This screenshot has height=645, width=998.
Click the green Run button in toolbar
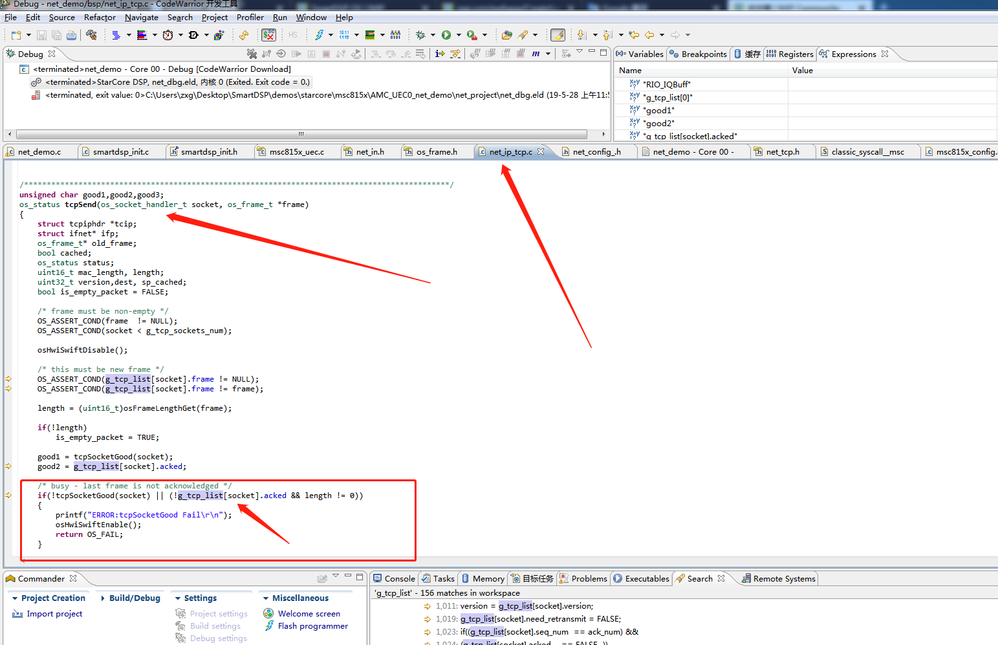pyautogui.click(x=446, y=35)
